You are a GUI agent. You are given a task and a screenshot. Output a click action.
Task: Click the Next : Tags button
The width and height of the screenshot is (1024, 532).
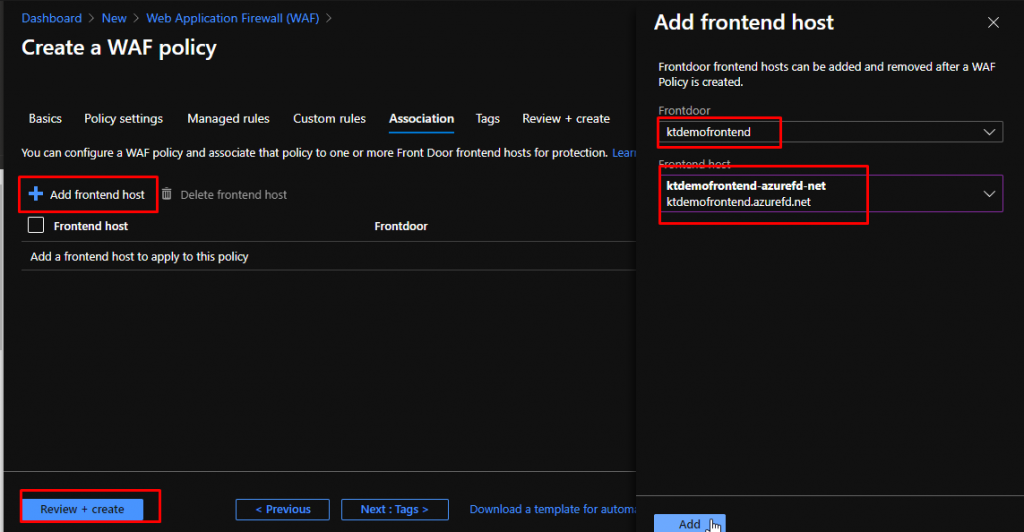[x=394, y=509]
